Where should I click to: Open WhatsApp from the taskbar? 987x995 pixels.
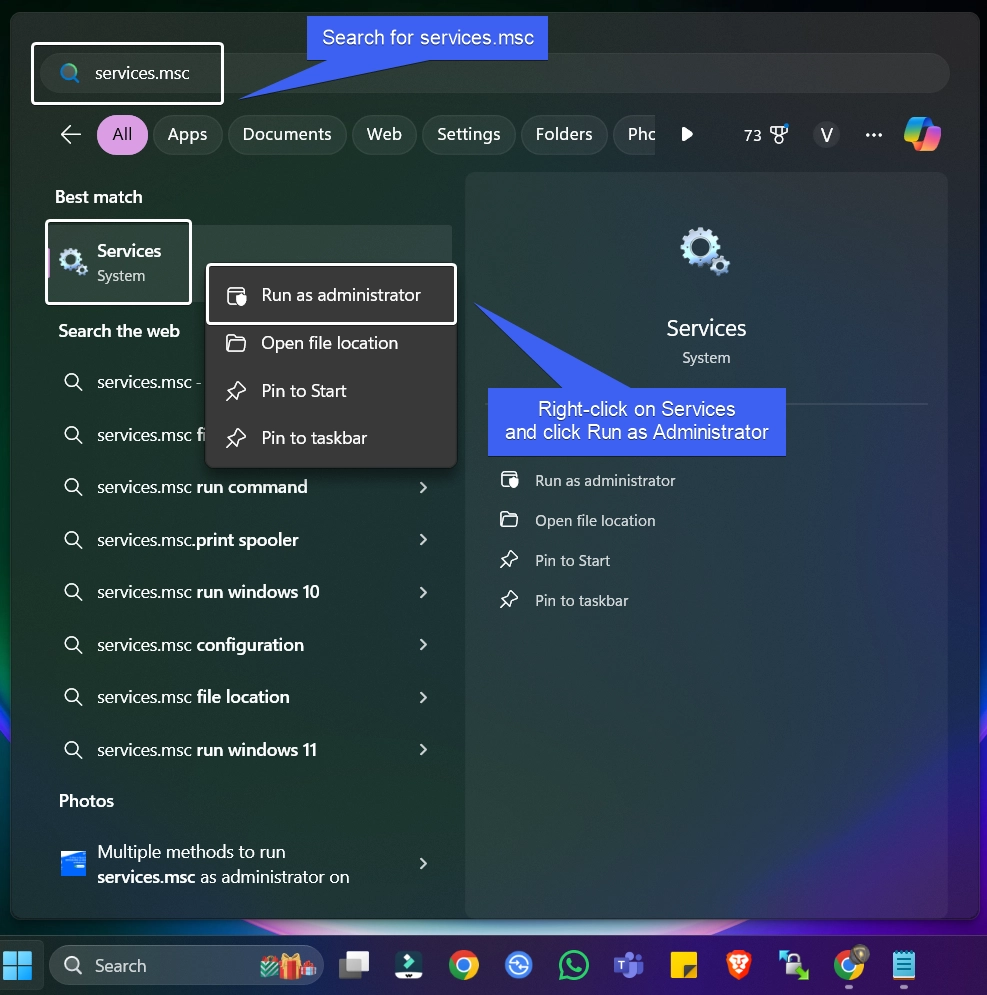point(573,965)
